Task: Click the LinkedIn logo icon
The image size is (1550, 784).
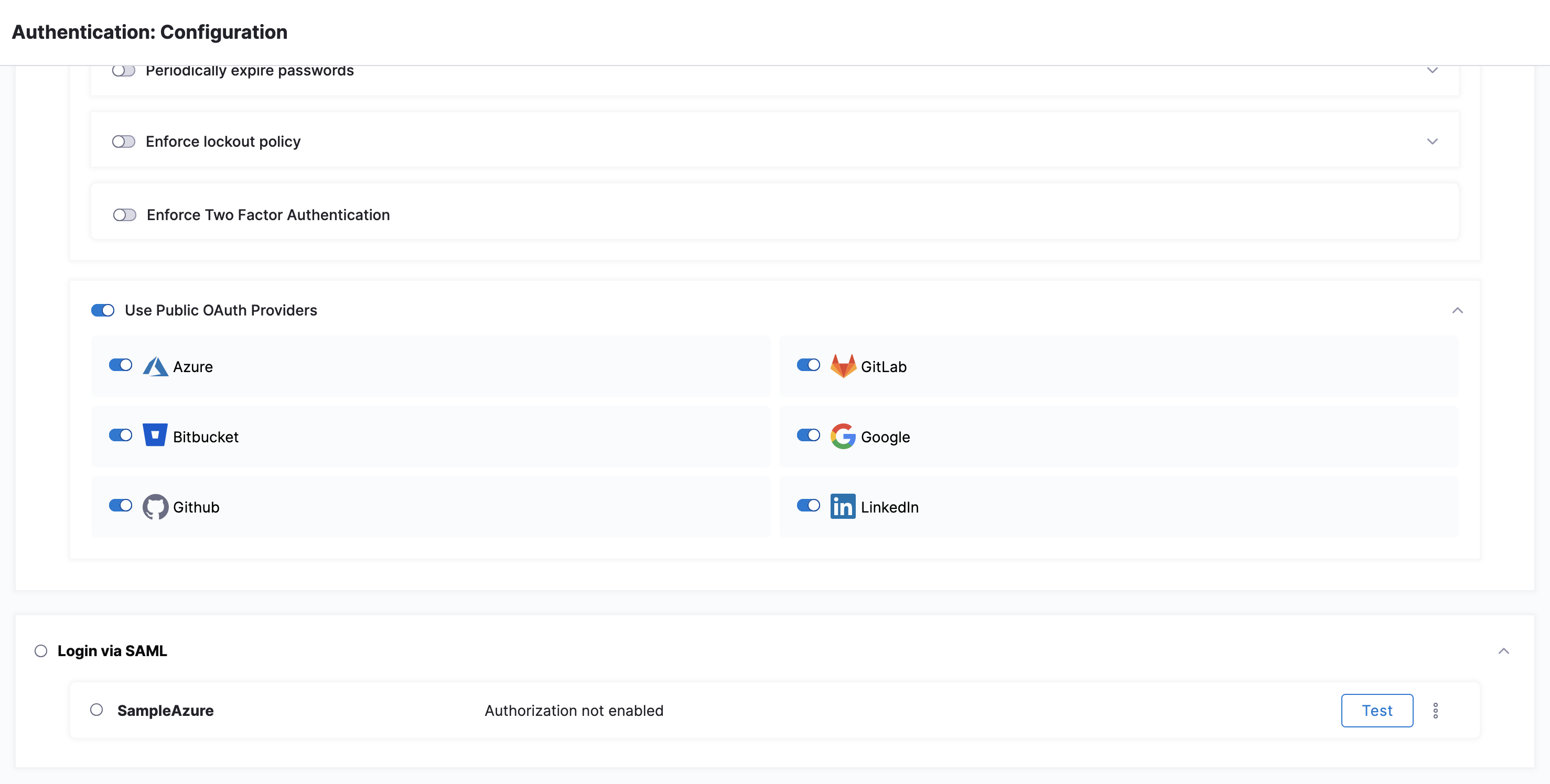Action: tap(843, 506)
